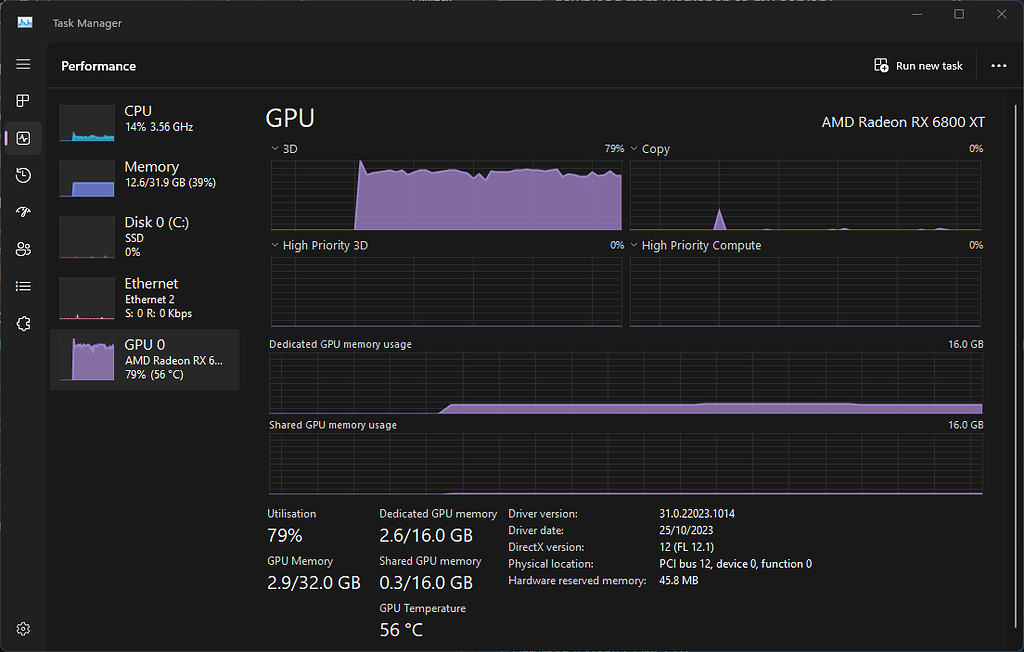1024x652 pixels.
Task: Click Run new task
Action: (x=918, y=65)
